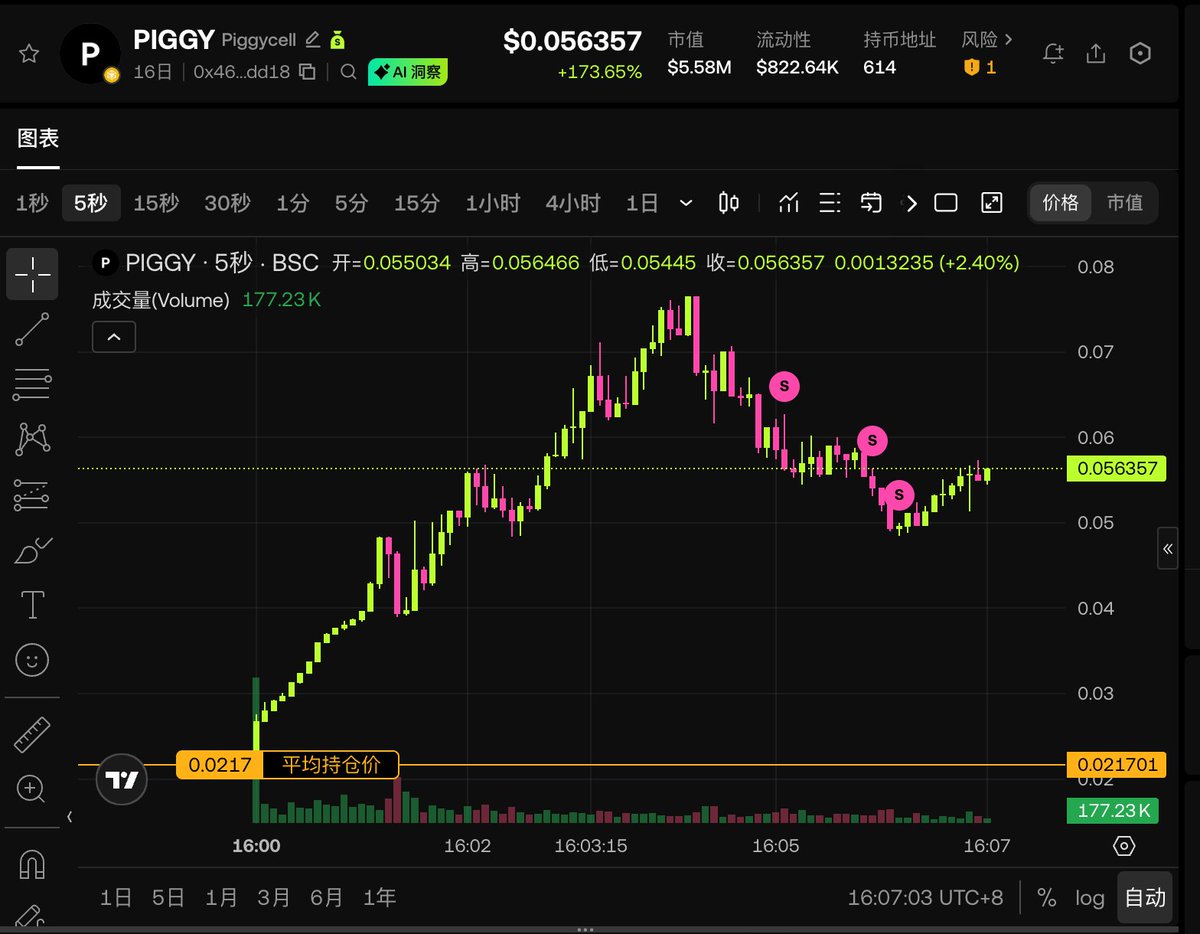Viewport: 1200px width, 934px height.
Task: Set a price alert with the bell icon
Action: click(x=1053, y=53)
